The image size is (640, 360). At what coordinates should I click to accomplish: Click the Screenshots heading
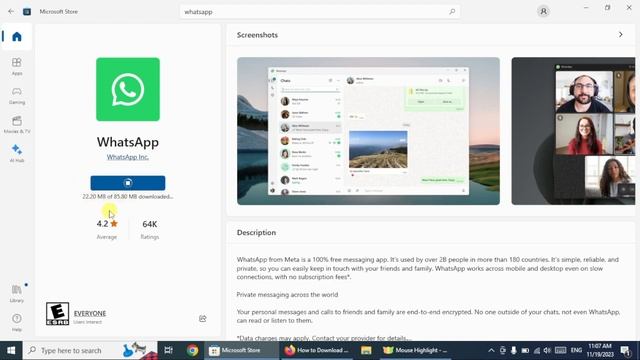coord(257,35)
